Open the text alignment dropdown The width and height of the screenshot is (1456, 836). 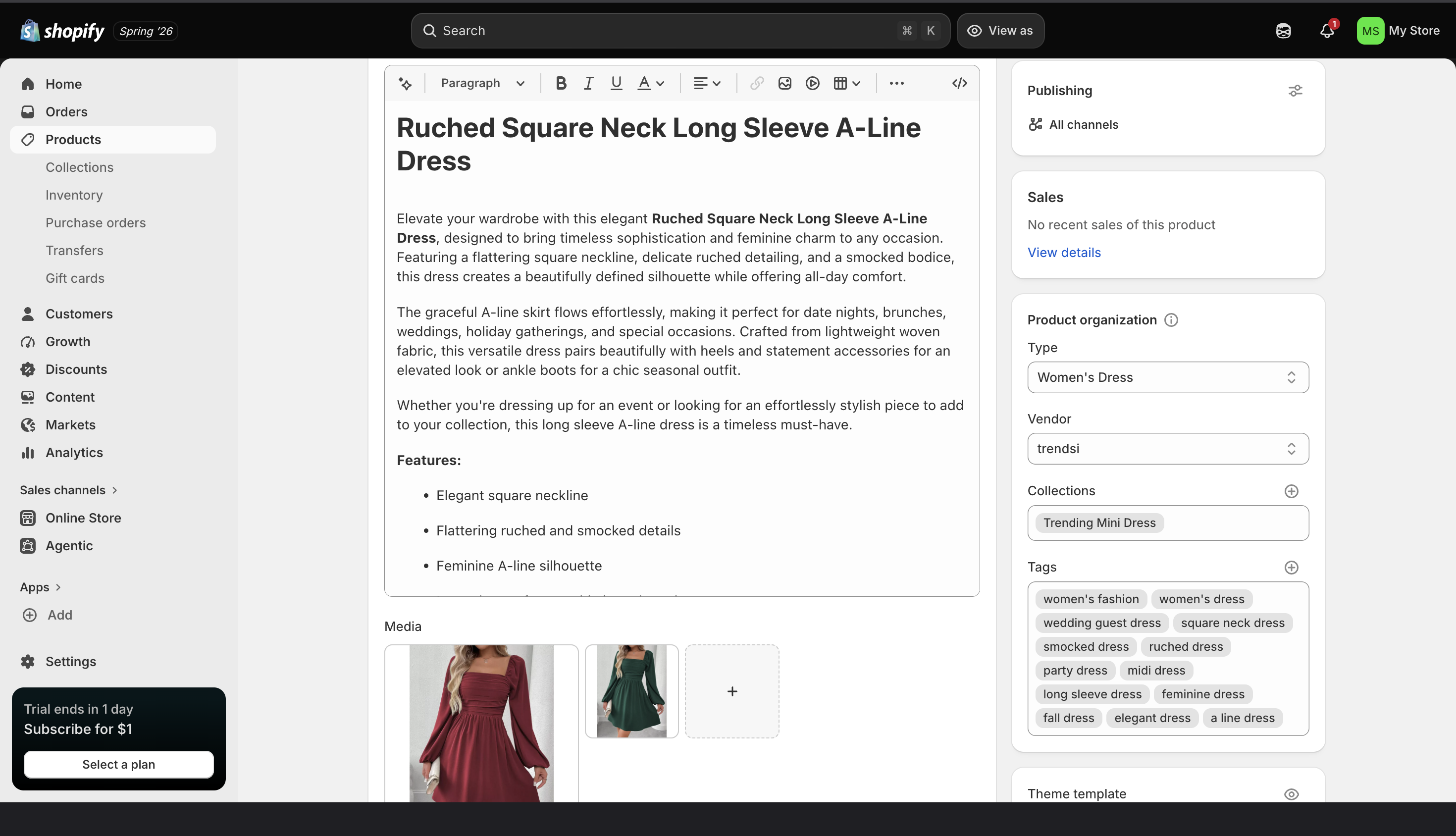pyautogui.click(x=707, y=83)
